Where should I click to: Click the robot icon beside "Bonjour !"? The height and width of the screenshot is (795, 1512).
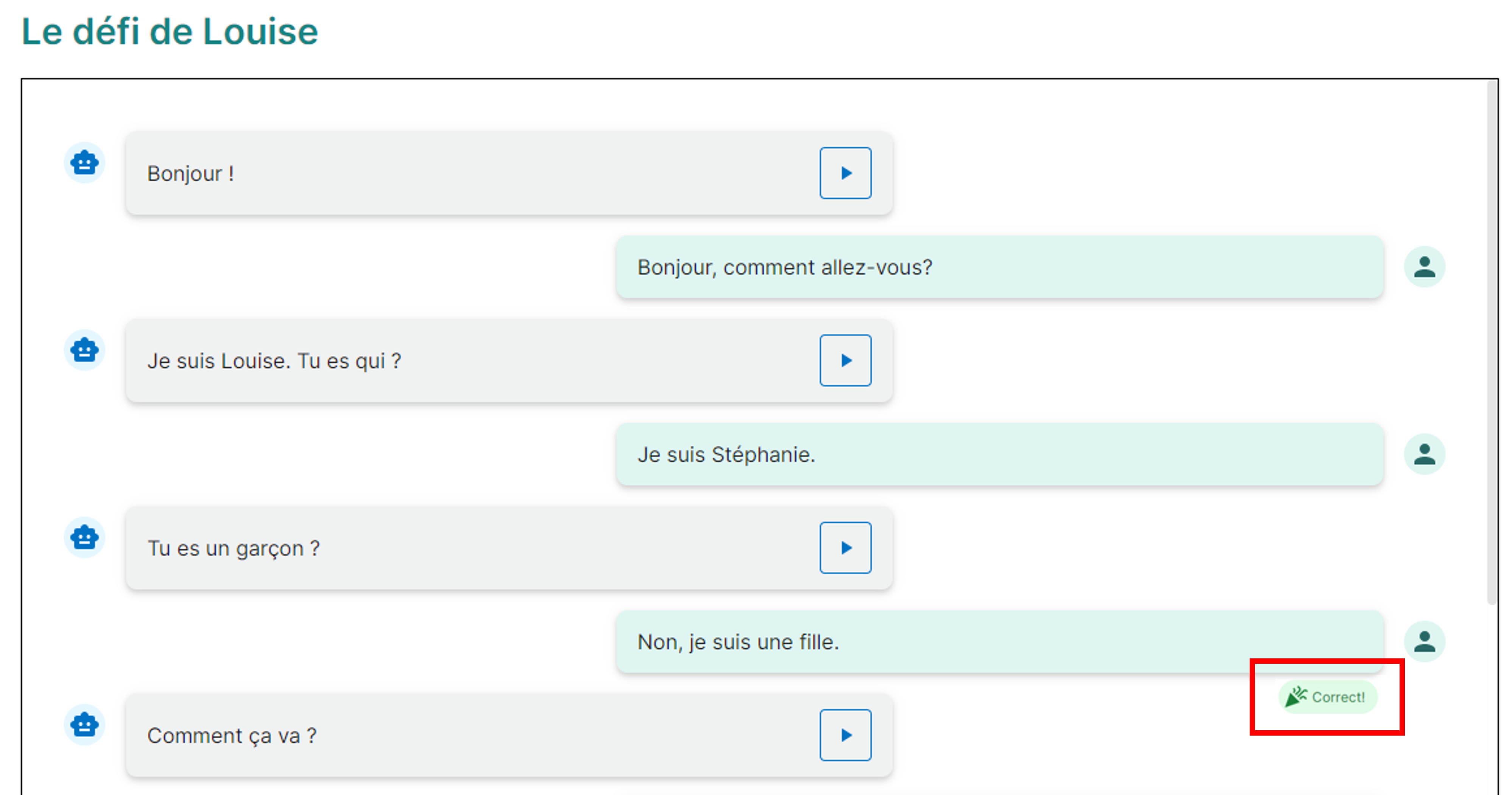click(84, 163)
